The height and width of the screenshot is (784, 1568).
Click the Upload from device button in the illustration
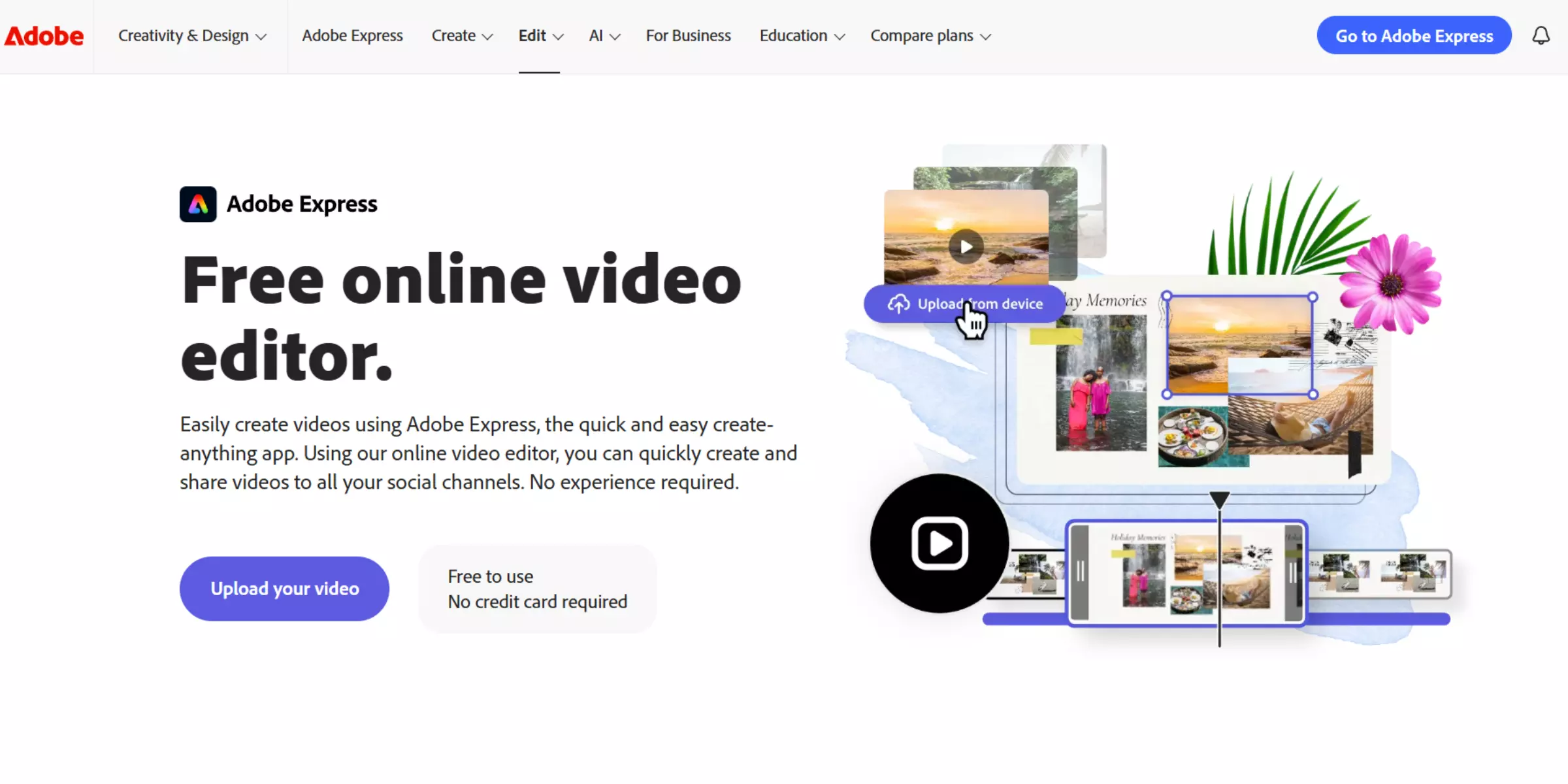(x=964, y=304)
